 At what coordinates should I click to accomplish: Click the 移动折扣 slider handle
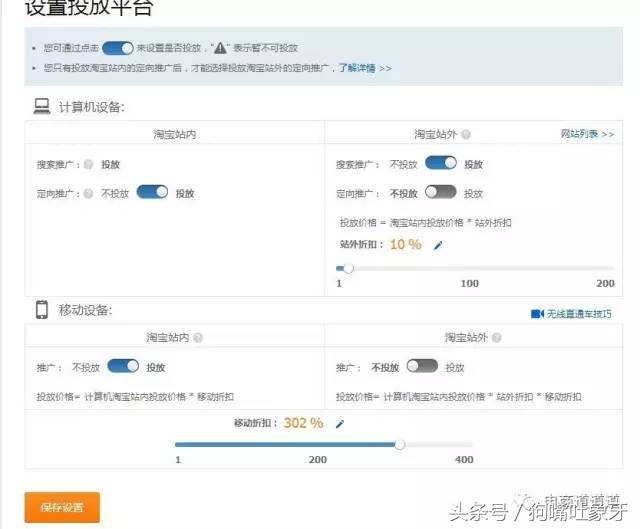[400, 445]
